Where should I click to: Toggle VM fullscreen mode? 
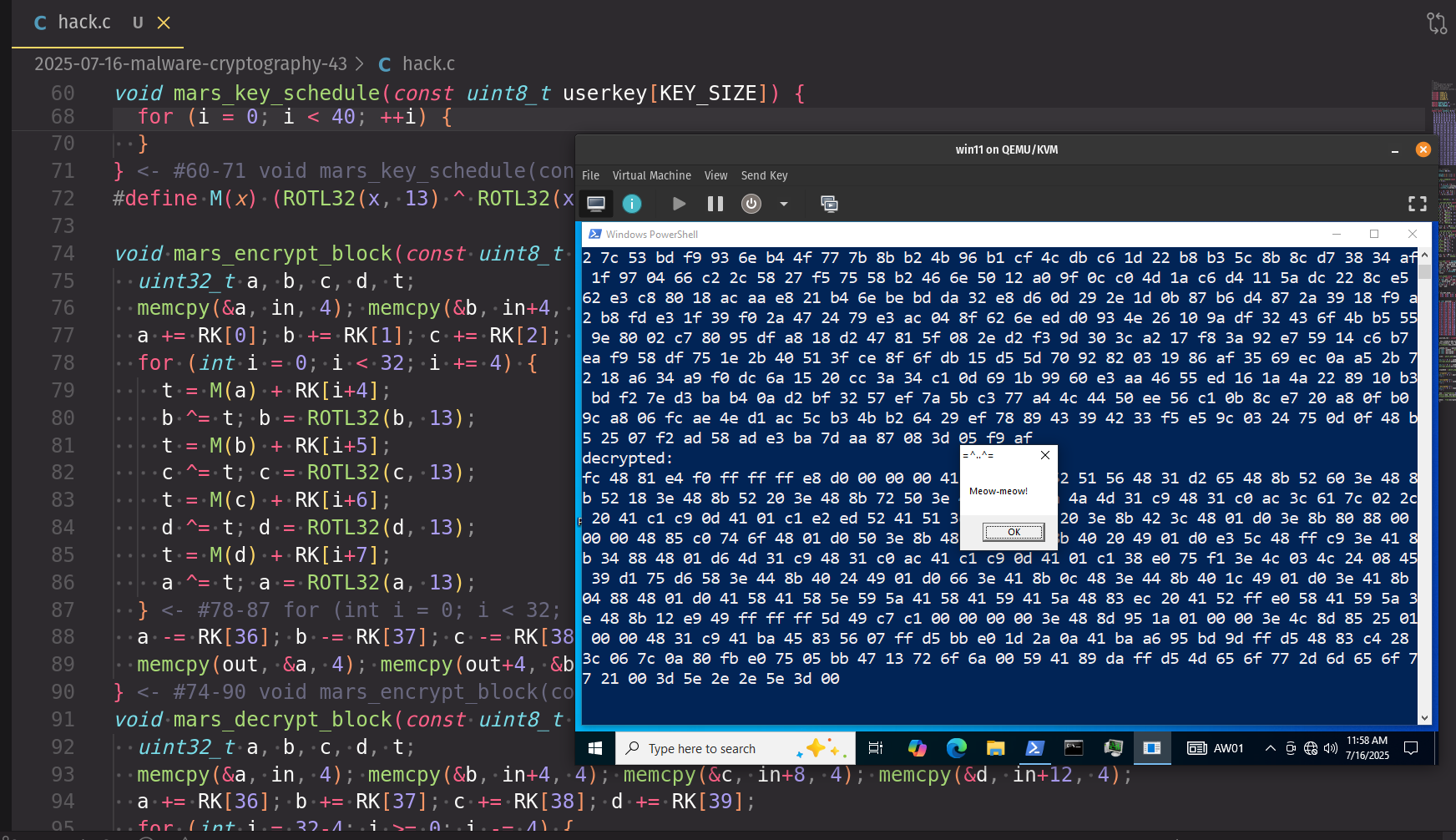pyautogui.click(x=1418, y=204)
